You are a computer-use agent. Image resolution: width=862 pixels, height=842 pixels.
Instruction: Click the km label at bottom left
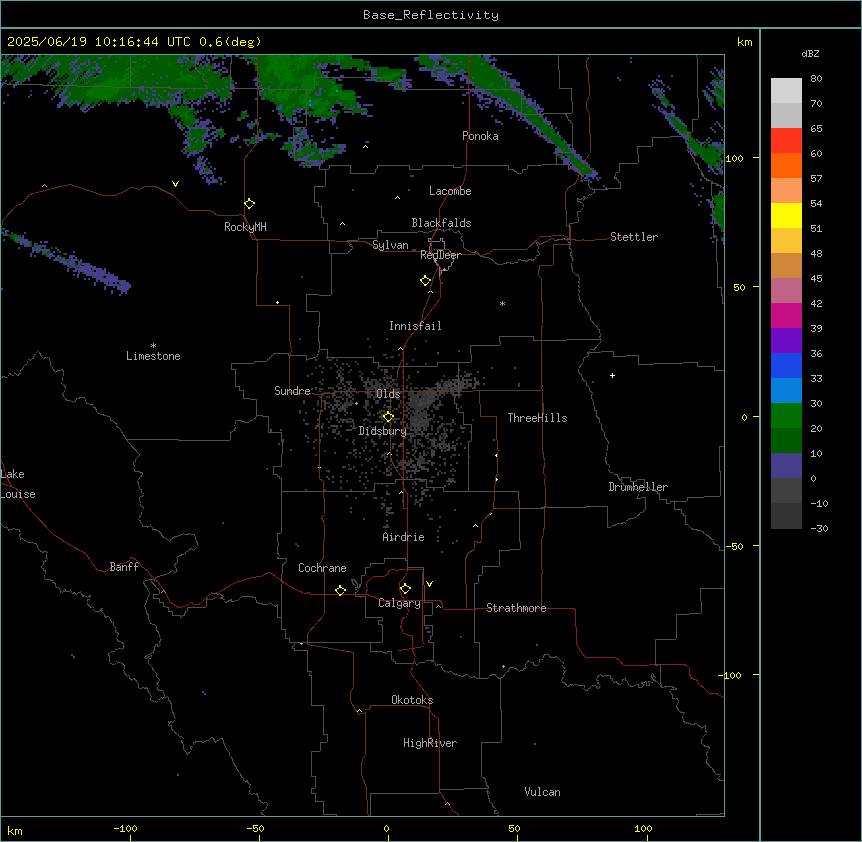(x=15, y=830)
